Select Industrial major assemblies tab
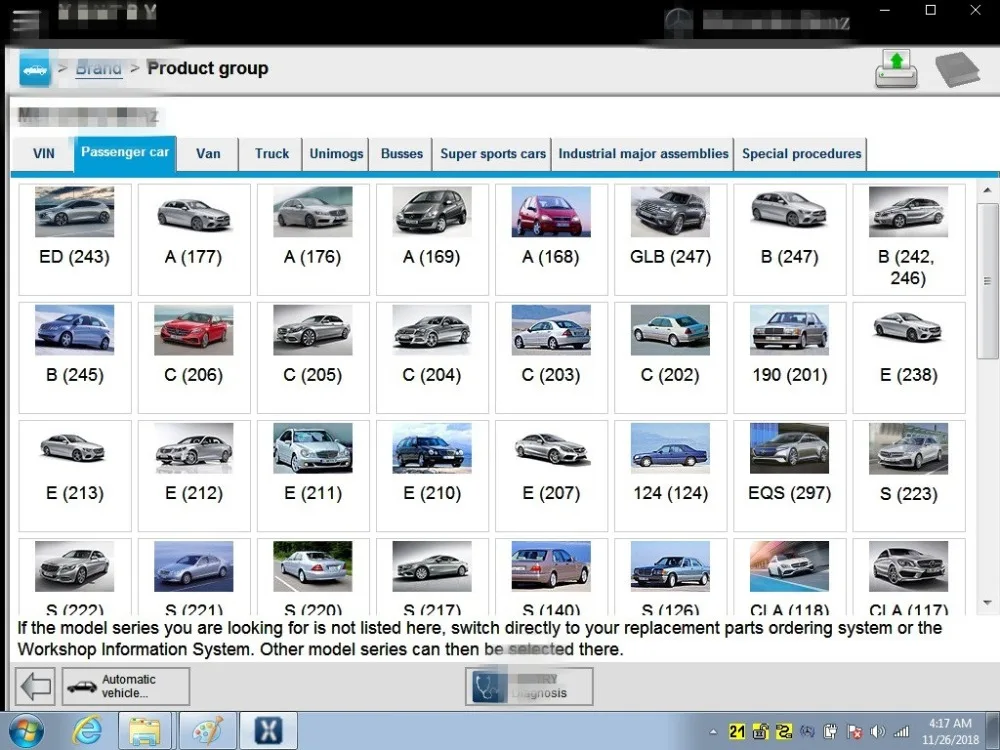The width and height of the screenshot is (1000, 750). click(x=643, y=154)
